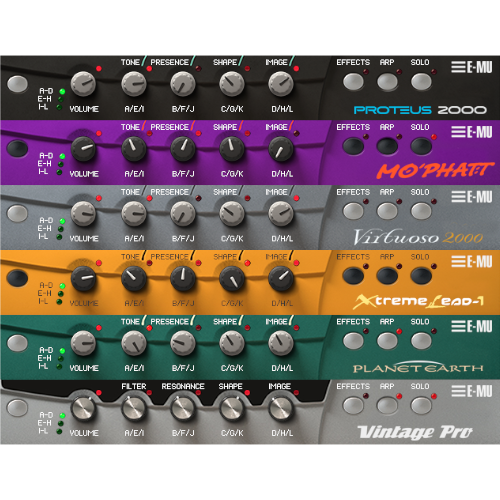Adjust the Vintage Pro Filter knob
The height and width of the screenshot is (500, 500).
(x=134, y=408)
